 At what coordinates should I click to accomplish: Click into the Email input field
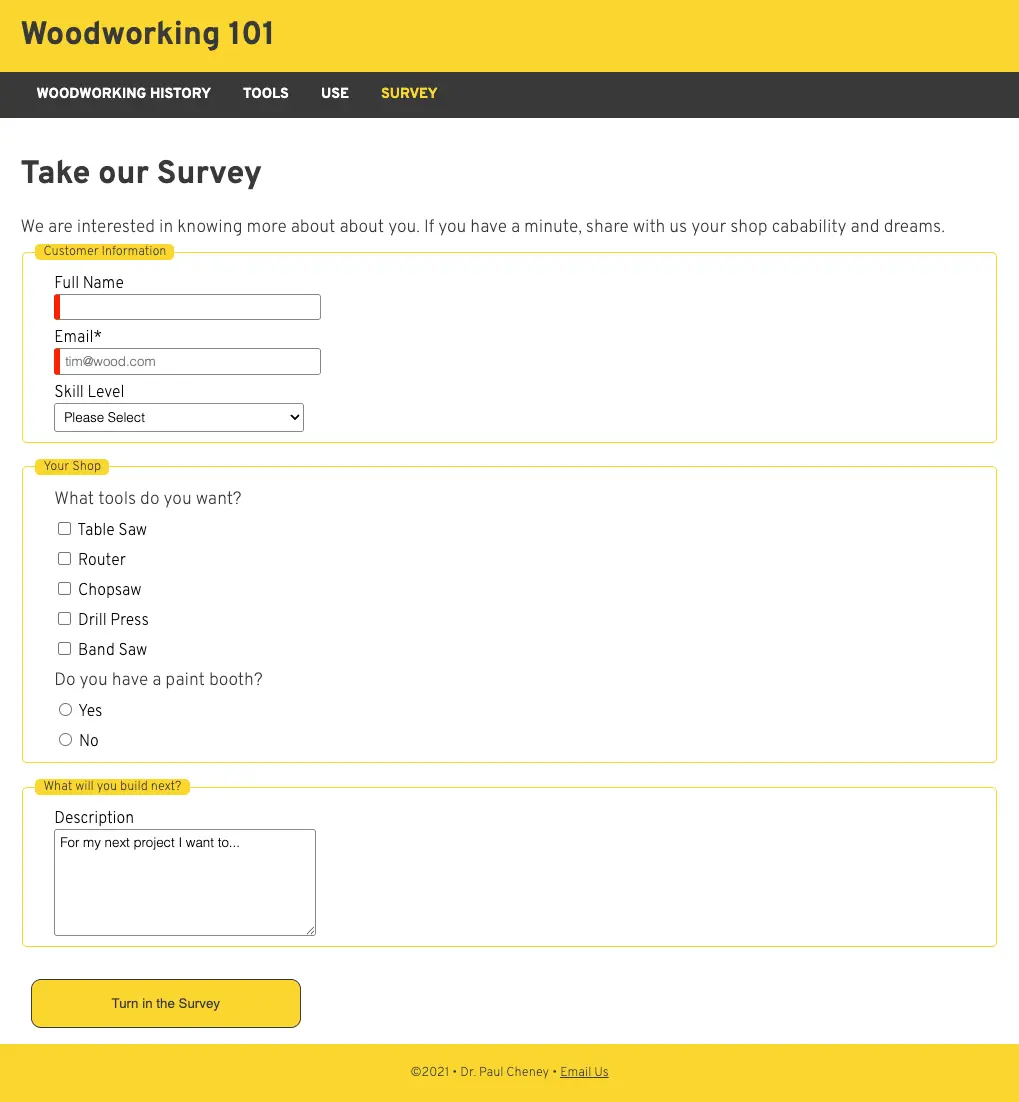click(188, 361)
